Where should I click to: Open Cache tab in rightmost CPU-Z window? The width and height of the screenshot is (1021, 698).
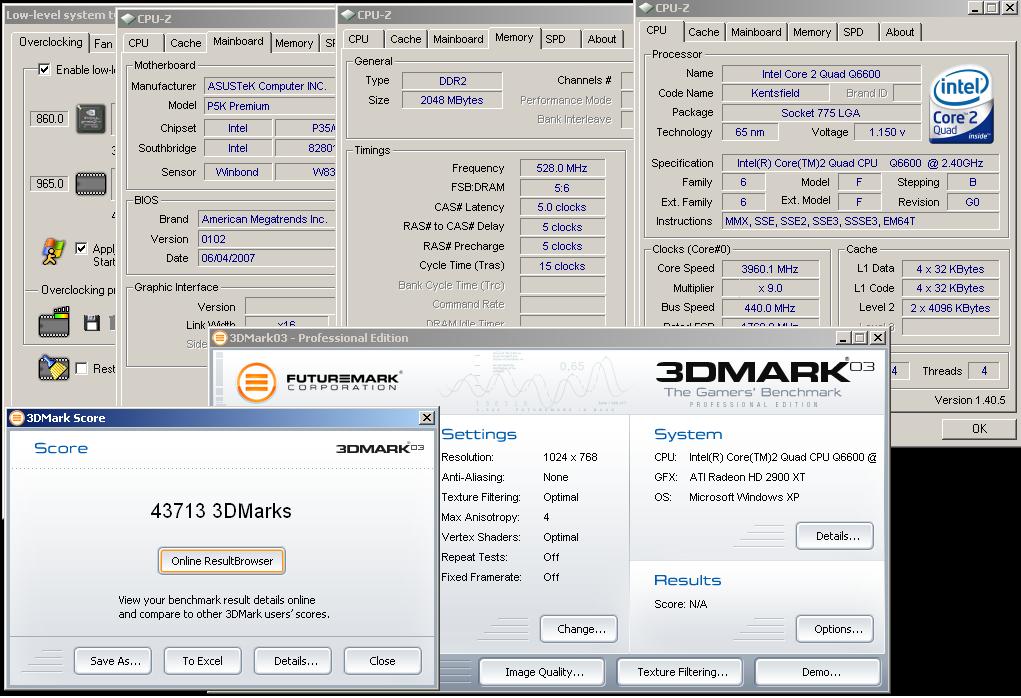[x=704, y=32]
